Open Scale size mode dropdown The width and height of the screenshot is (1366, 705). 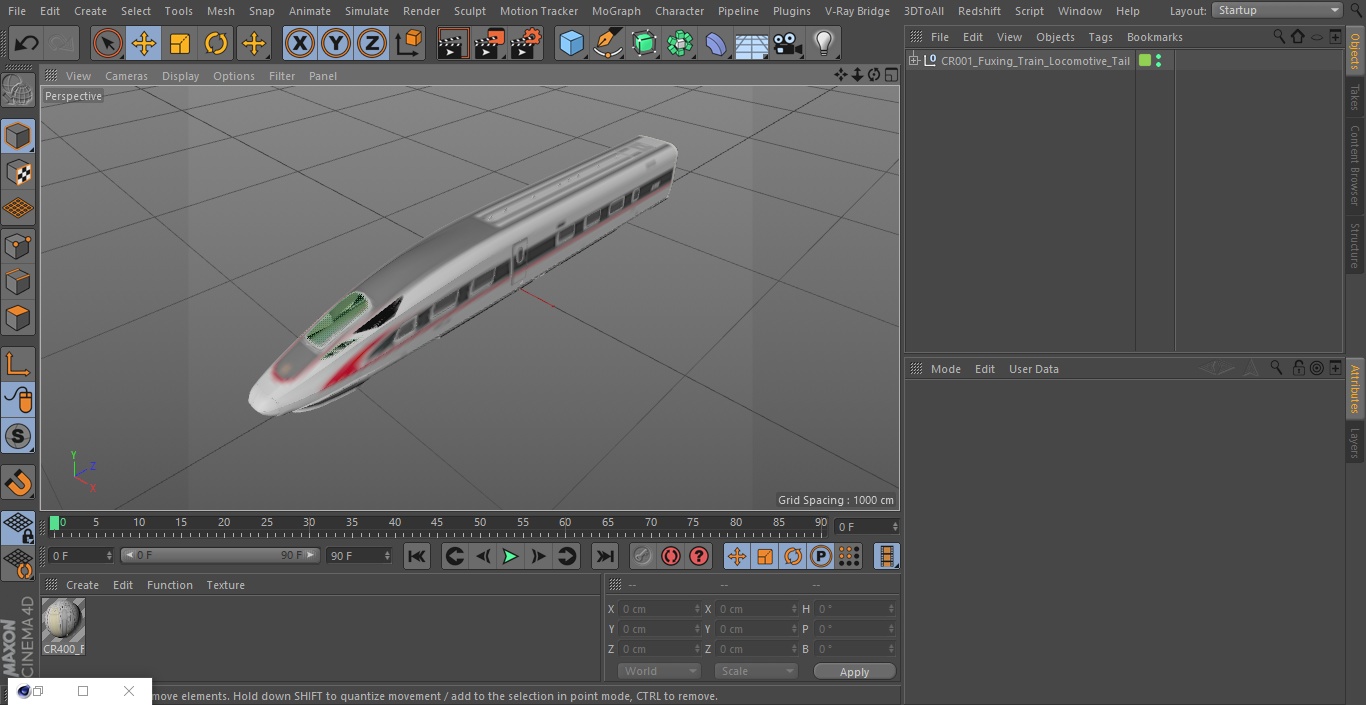click(x=756, y=671)
